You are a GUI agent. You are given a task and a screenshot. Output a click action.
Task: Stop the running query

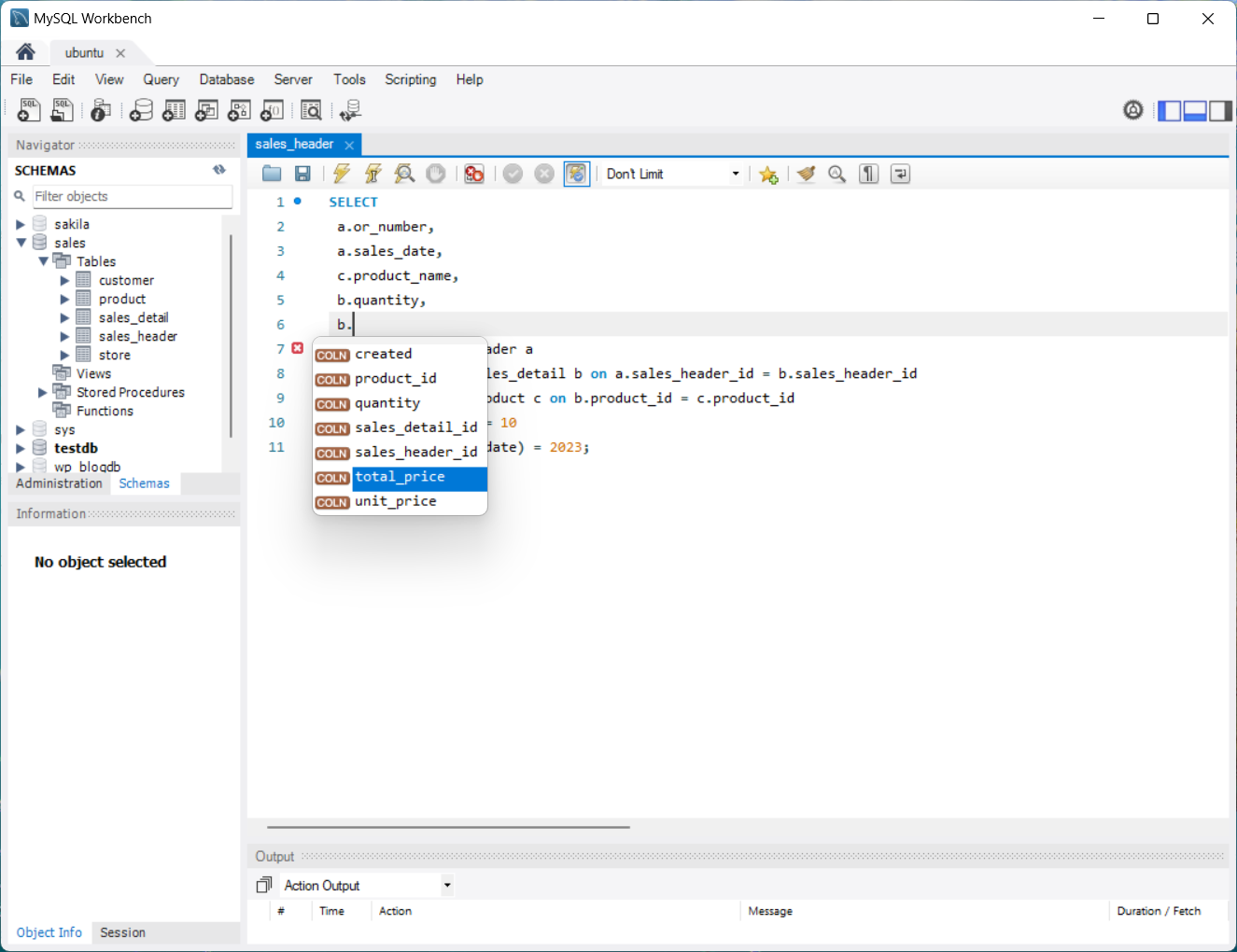435,174
